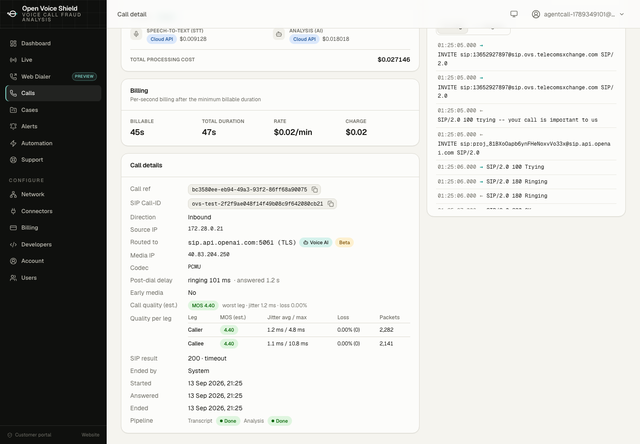640x444 pixels.
Task: Open the Web Dialer phone icon
Action: pos(13,76)
